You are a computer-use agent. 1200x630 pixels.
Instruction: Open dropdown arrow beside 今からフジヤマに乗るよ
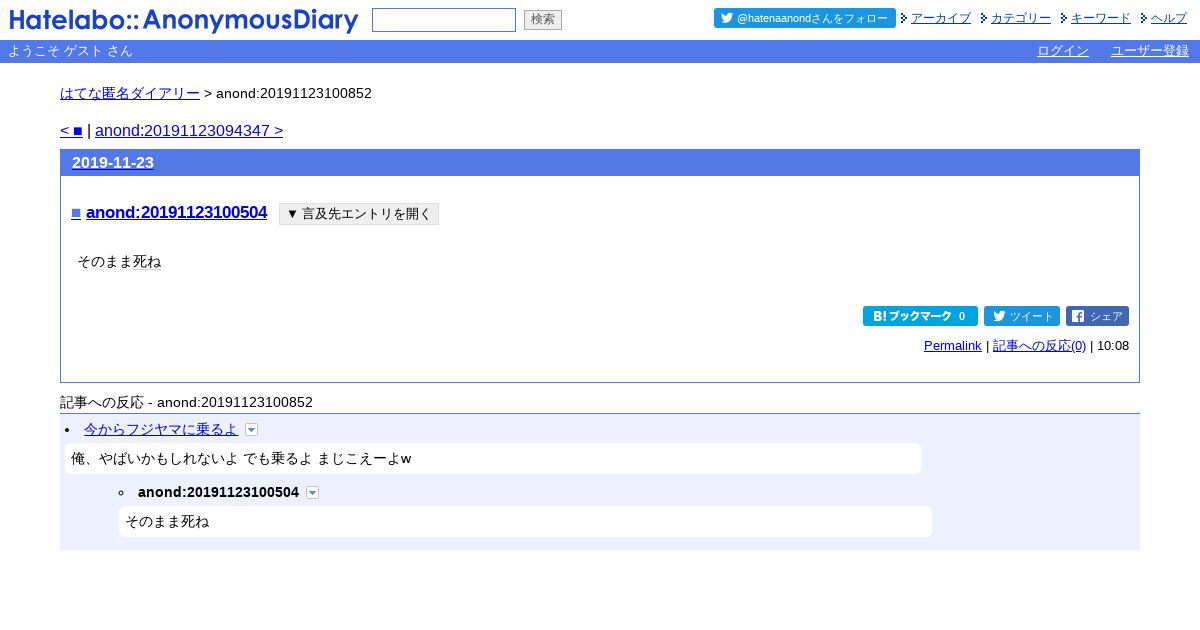(251, 430)
